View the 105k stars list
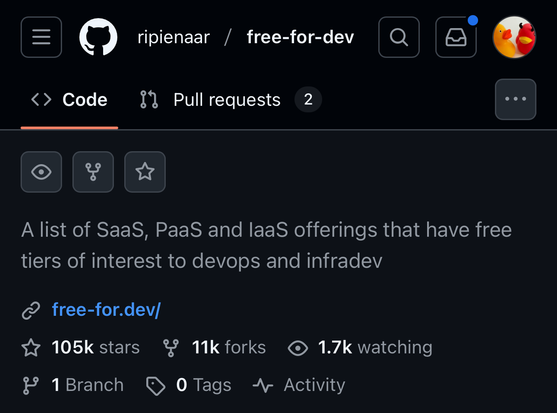The image size is (557, 413). click(x=81, y=347)
